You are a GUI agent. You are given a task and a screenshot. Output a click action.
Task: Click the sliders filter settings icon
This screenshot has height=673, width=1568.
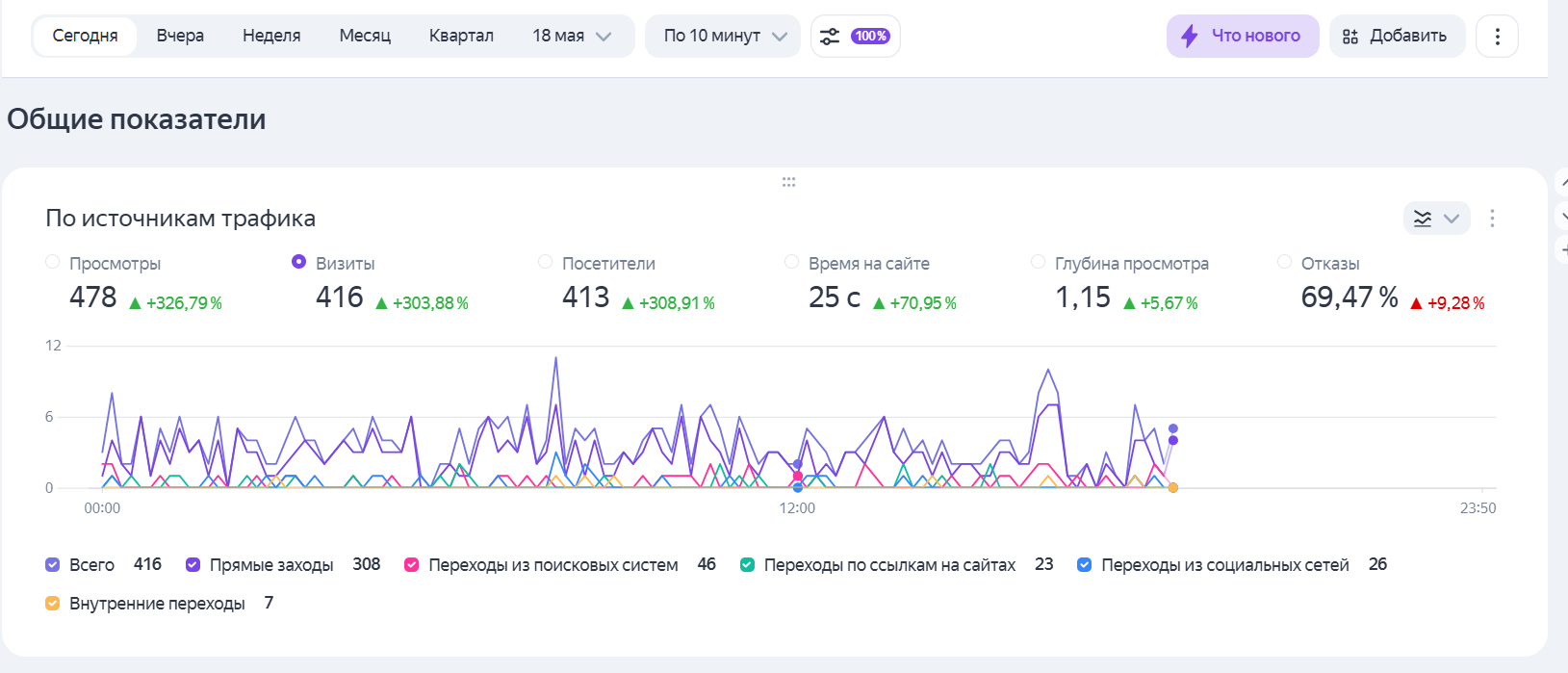829,37
